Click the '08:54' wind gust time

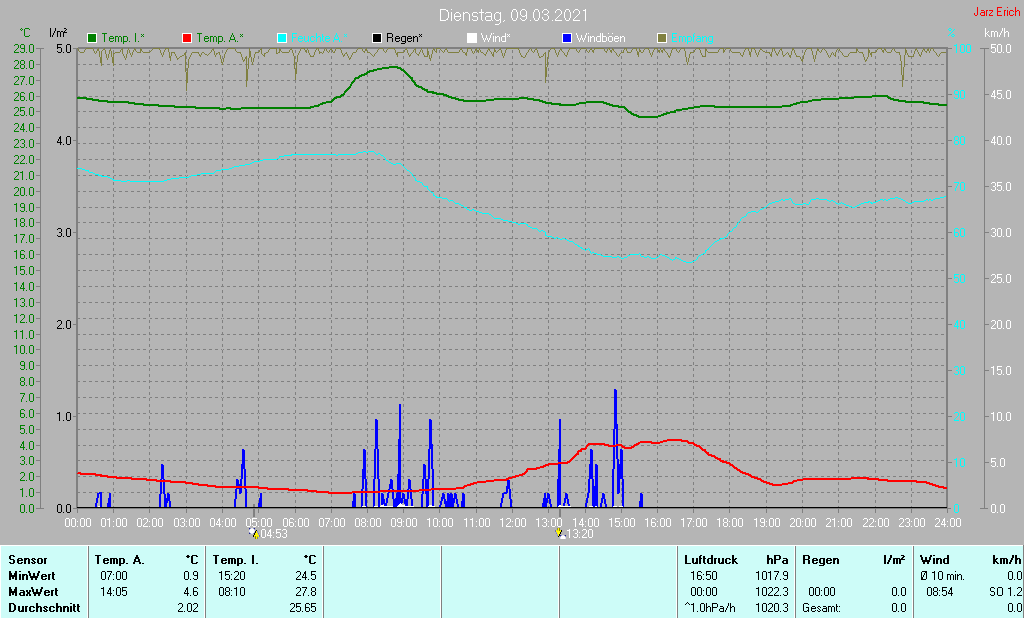pos(939,592)
